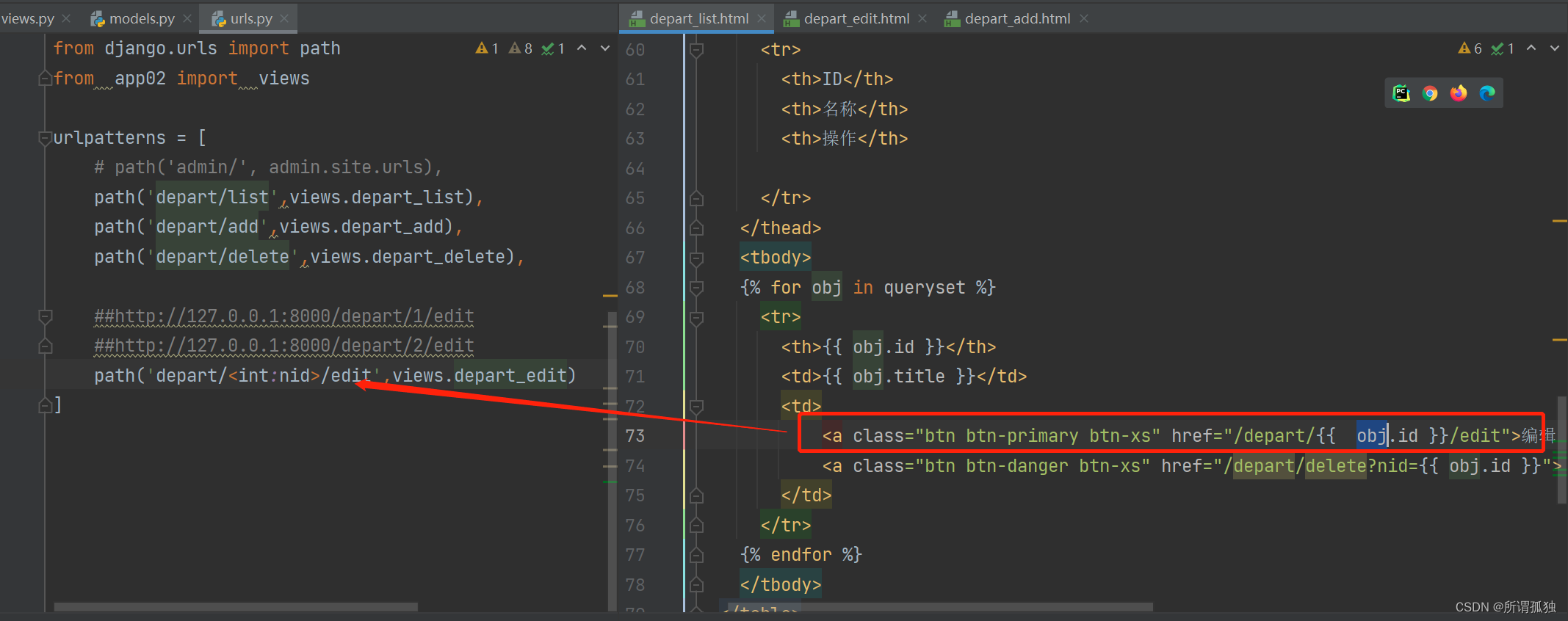Close the depart_add.html tab
This screenshot has height=621, width=1568.
pyautogui.click(x=1084, y=18)
